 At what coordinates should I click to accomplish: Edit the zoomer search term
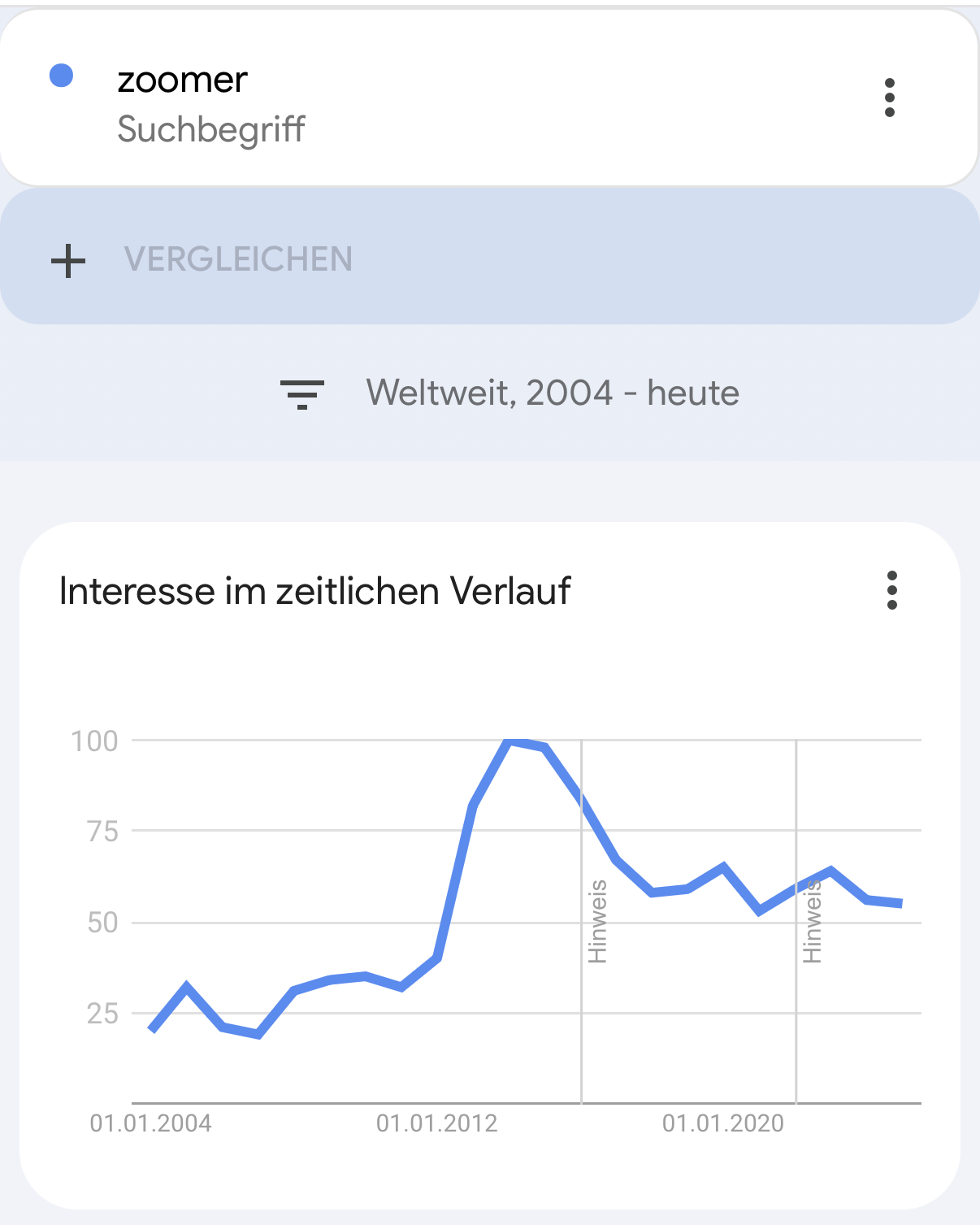point(182,80)
